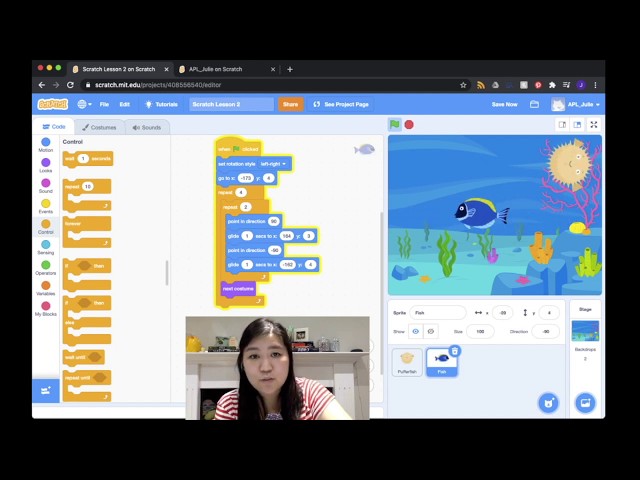Switch to the Costumes tab
This screenshot has height=480, width=640.
[x=99, y=127]
